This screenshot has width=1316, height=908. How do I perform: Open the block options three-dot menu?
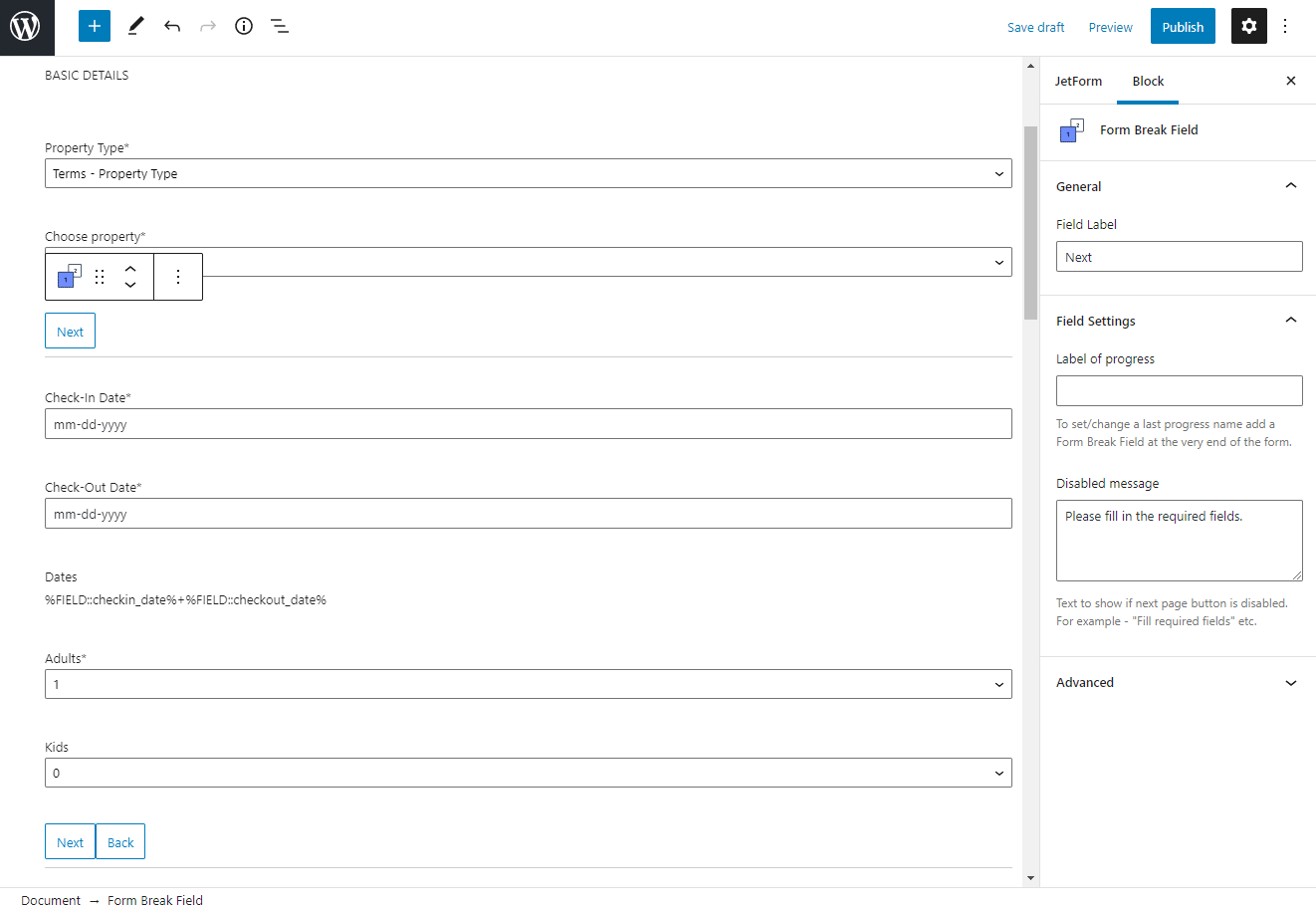tap(178, 277)
